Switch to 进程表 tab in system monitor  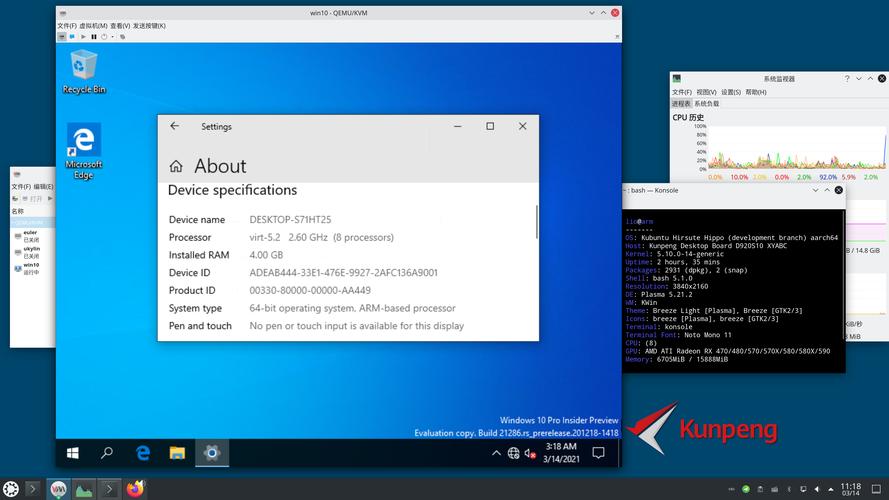pos(681,104)
